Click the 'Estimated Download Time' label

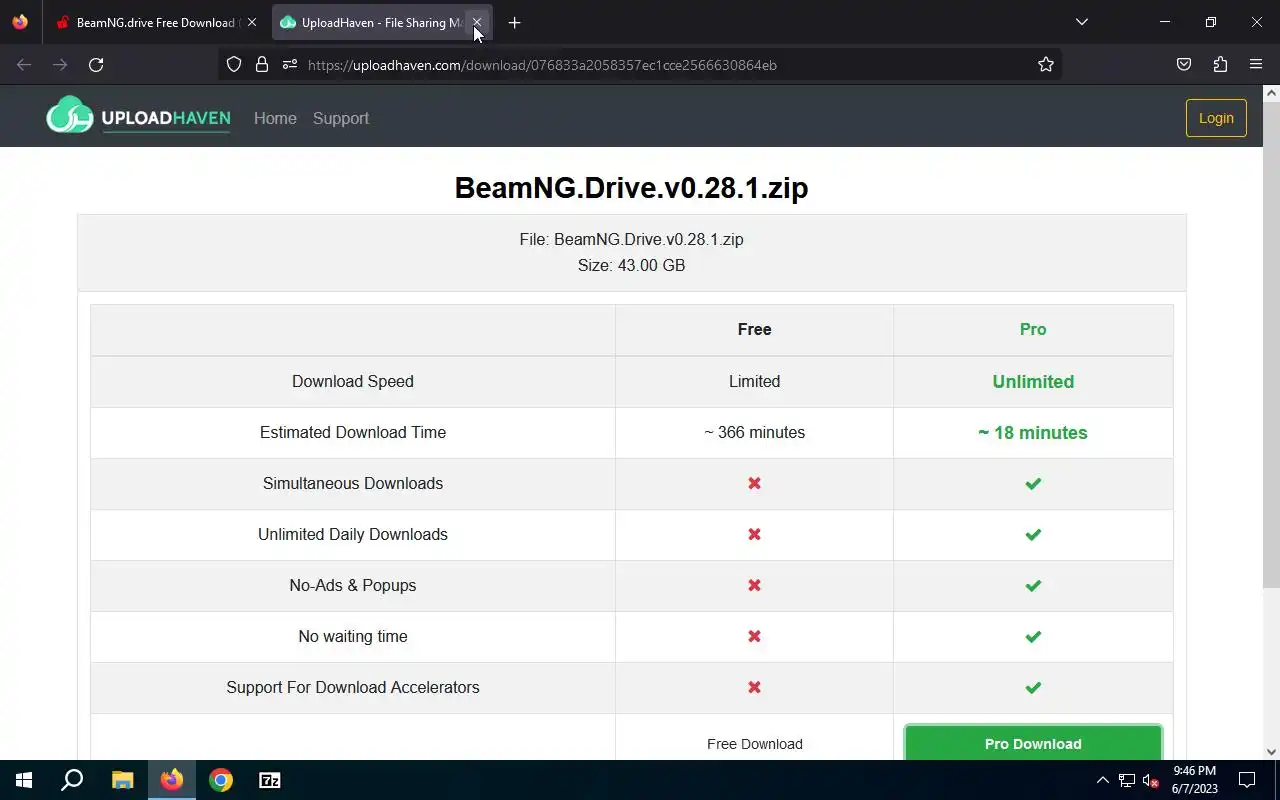coord(353,432)
